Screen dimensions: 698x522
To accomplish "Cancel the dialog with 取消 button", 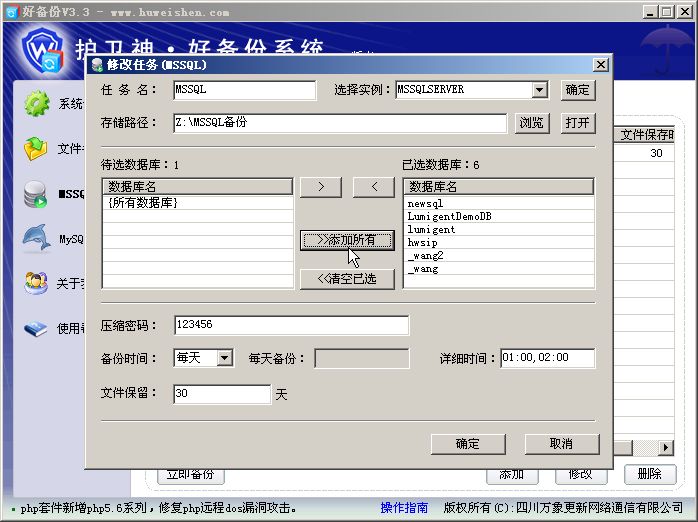I will [562, 444].
